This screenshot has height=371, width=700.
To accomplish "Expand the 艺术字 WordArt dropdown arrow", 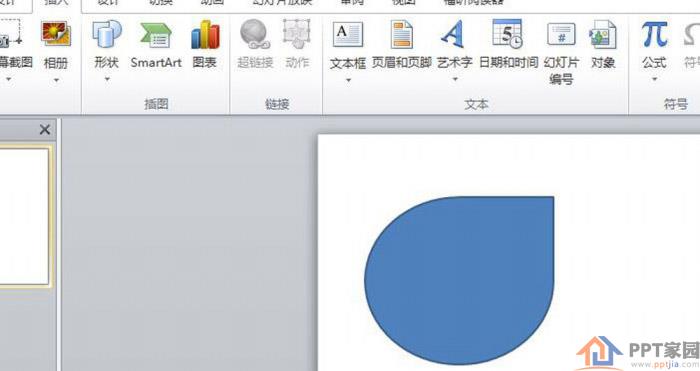I will click(x=455, y=79).
